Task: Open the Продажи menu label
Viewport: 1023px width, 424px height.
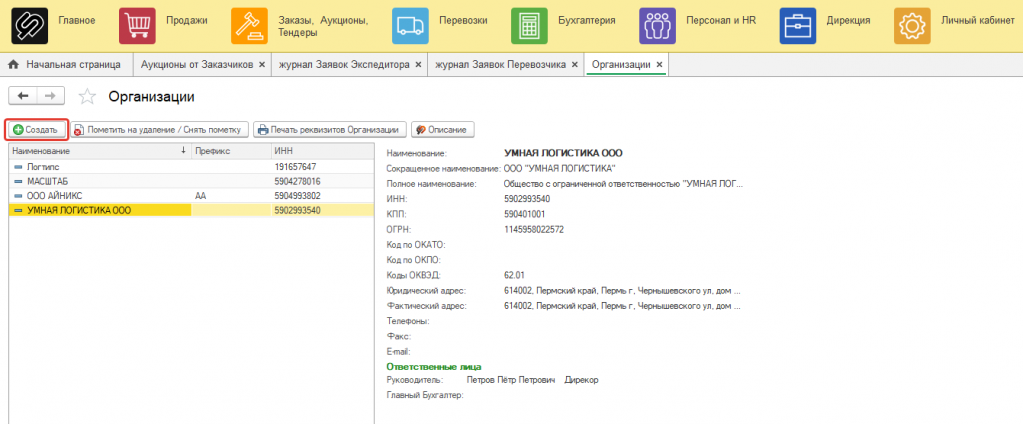Action: (187, 21)
